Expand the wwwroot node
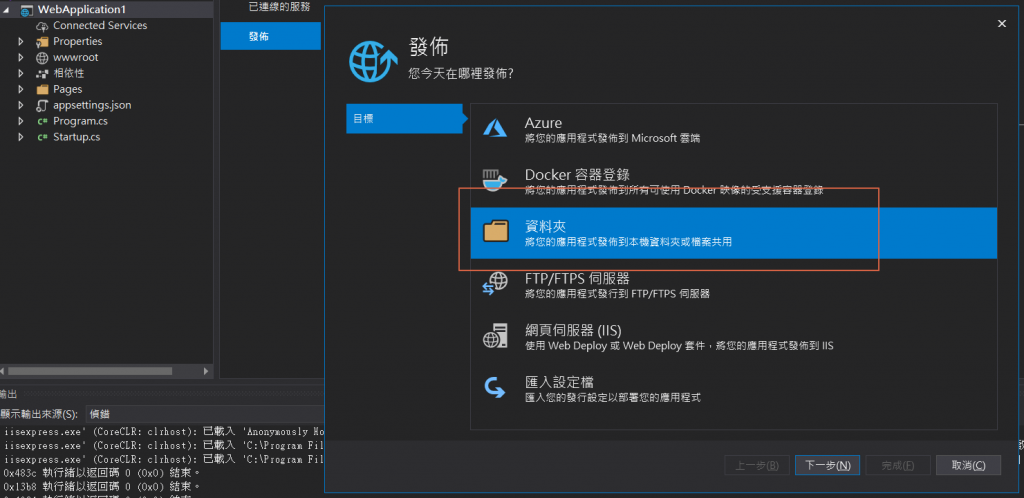Image resolution: width=1024 pixels, height=498 pixels. [x=21, y=57]
